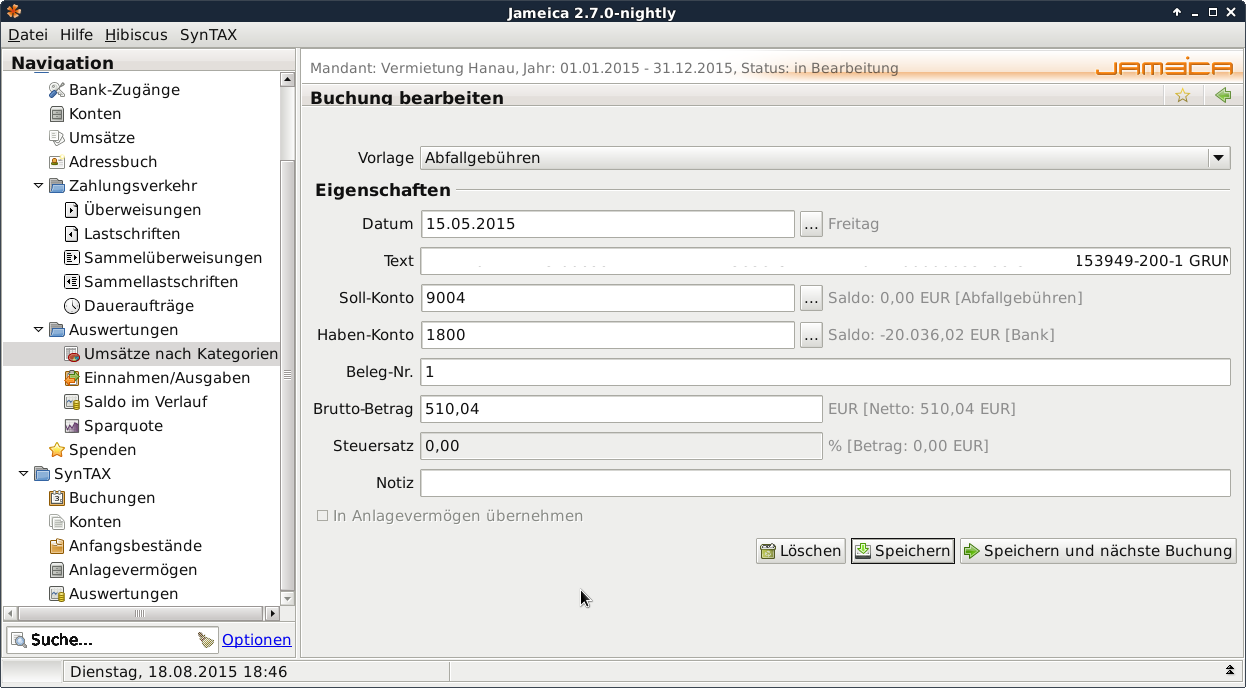Open Adressbuch from the navigation tree

pos(112,162)
